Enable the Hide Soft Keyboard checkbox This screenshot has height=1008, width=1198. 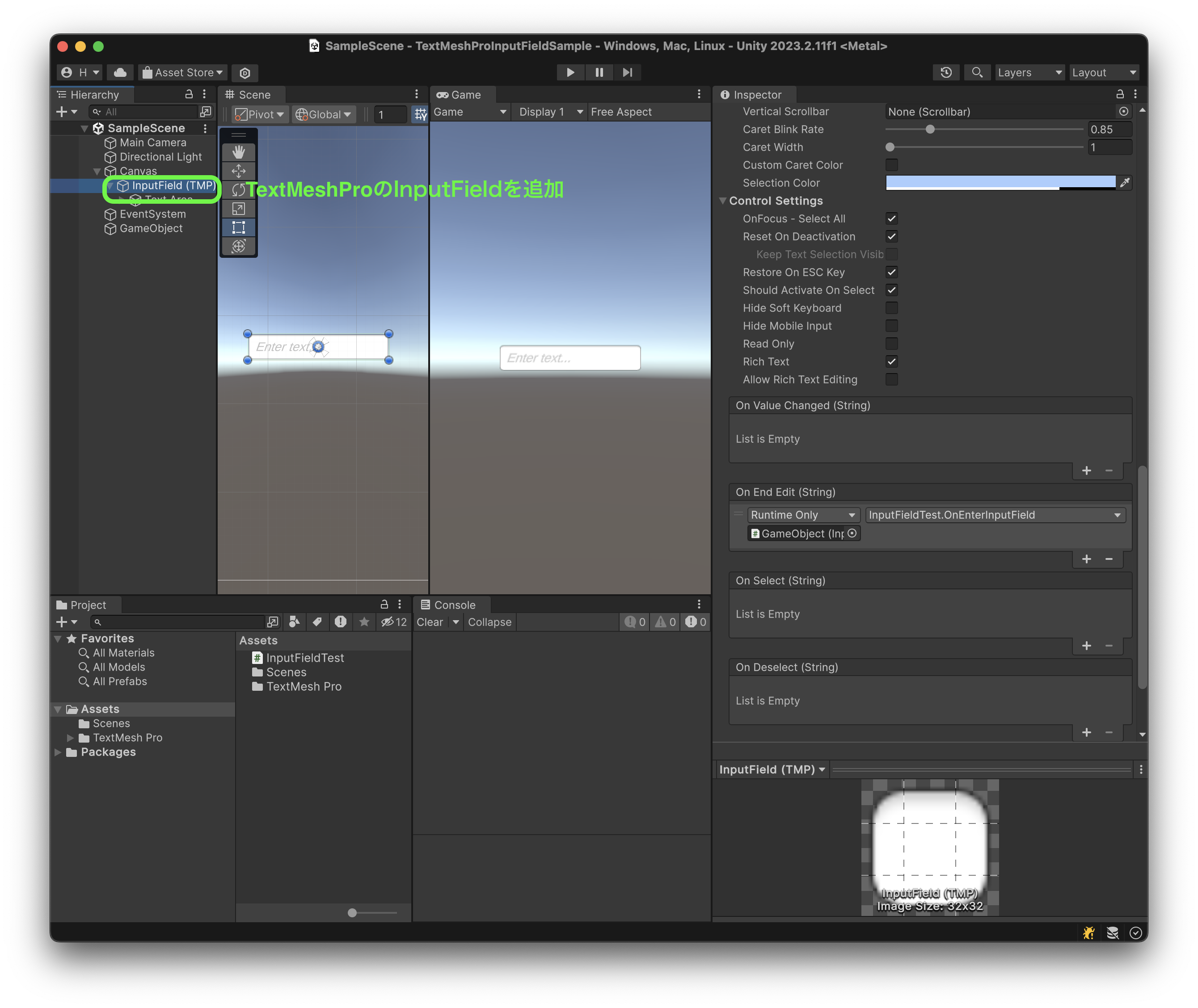[x=892, y=307]
